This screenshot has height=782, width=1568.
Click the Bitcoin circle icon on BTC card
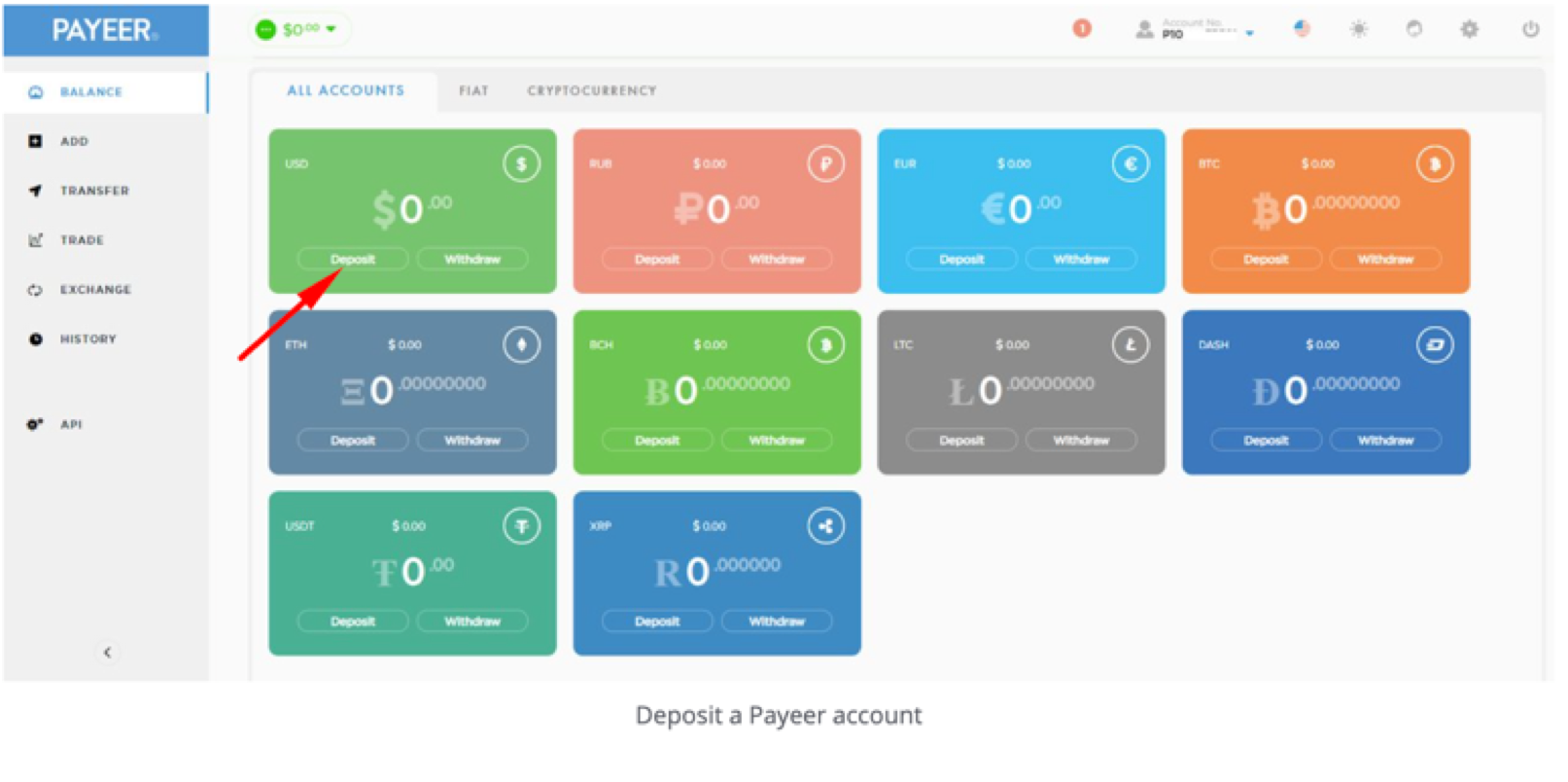[1434, 164]
